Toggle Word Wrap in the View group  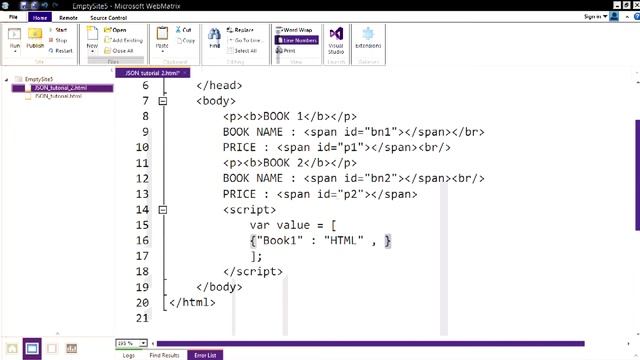tap(294, 30)
